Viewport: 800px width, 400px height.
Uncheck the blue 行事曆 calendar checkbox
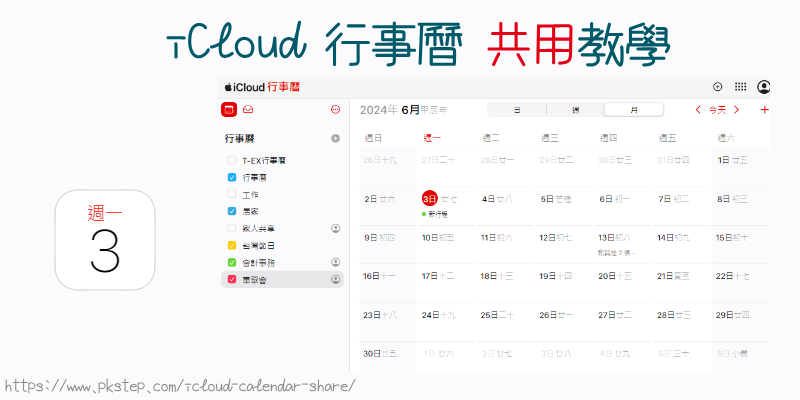click(232, 178)
